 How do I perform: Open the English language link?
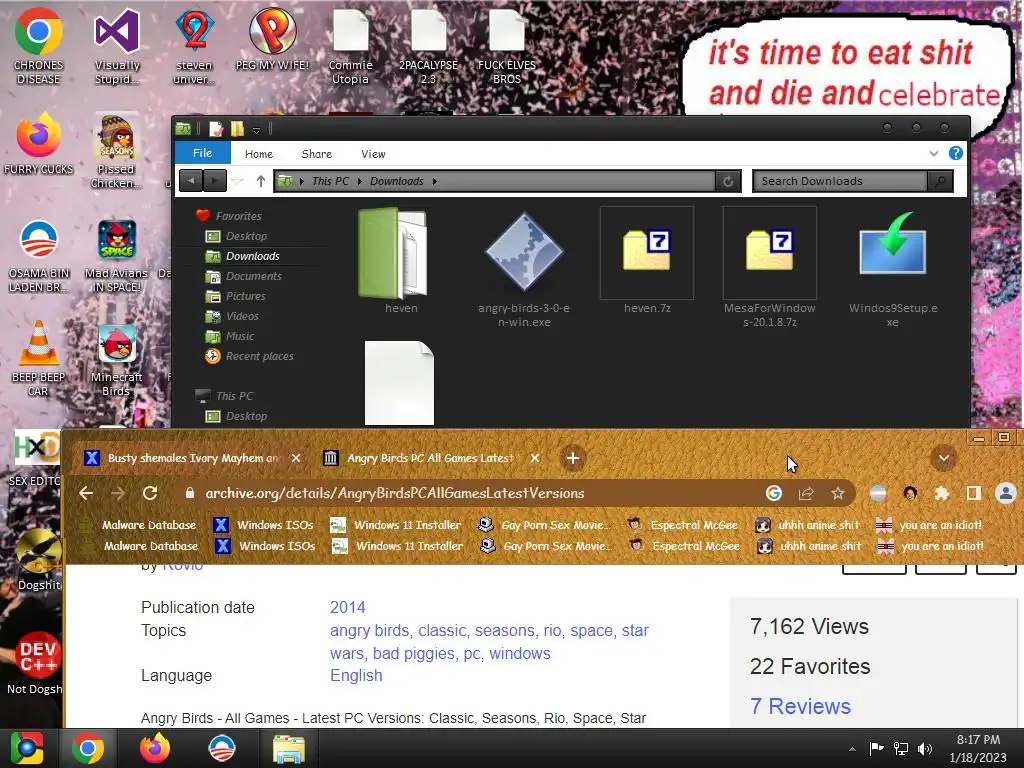pos(356,675)
